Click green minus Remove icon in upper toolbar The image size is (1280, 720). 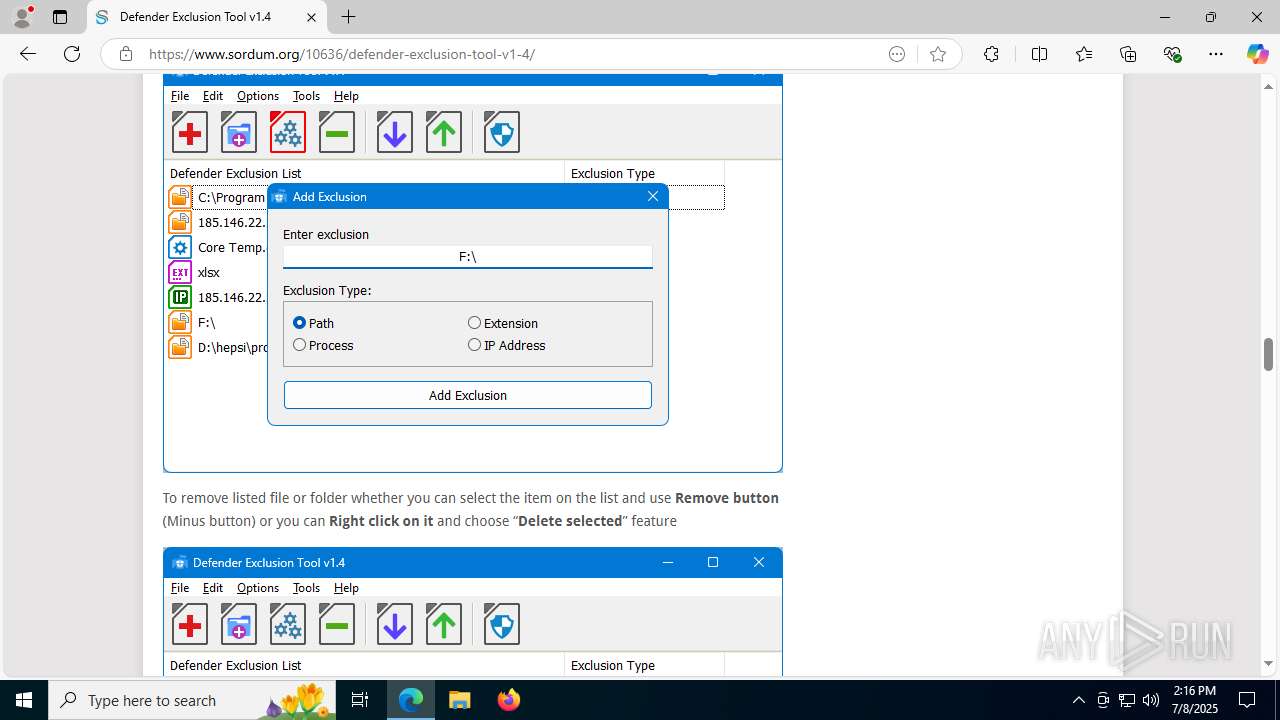tap(337, 132)
